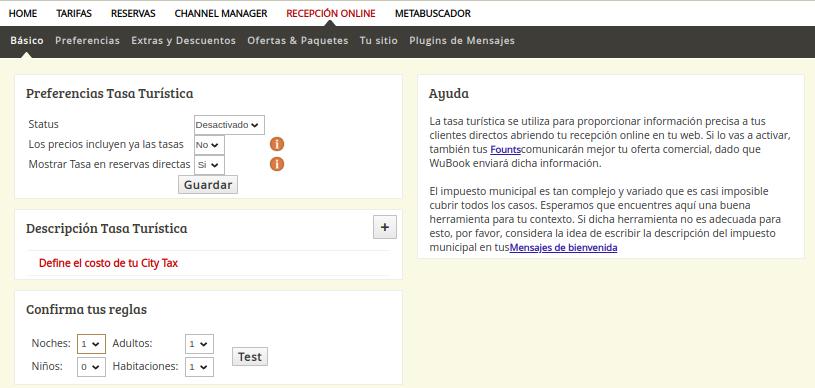Click the Habitaciones label

tap(146, 366)
